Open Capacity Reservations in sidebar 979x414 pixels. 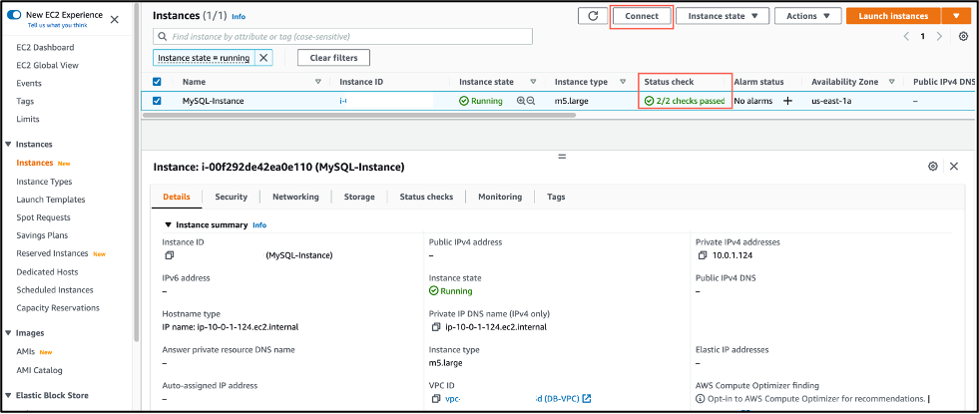coord(58,307)
